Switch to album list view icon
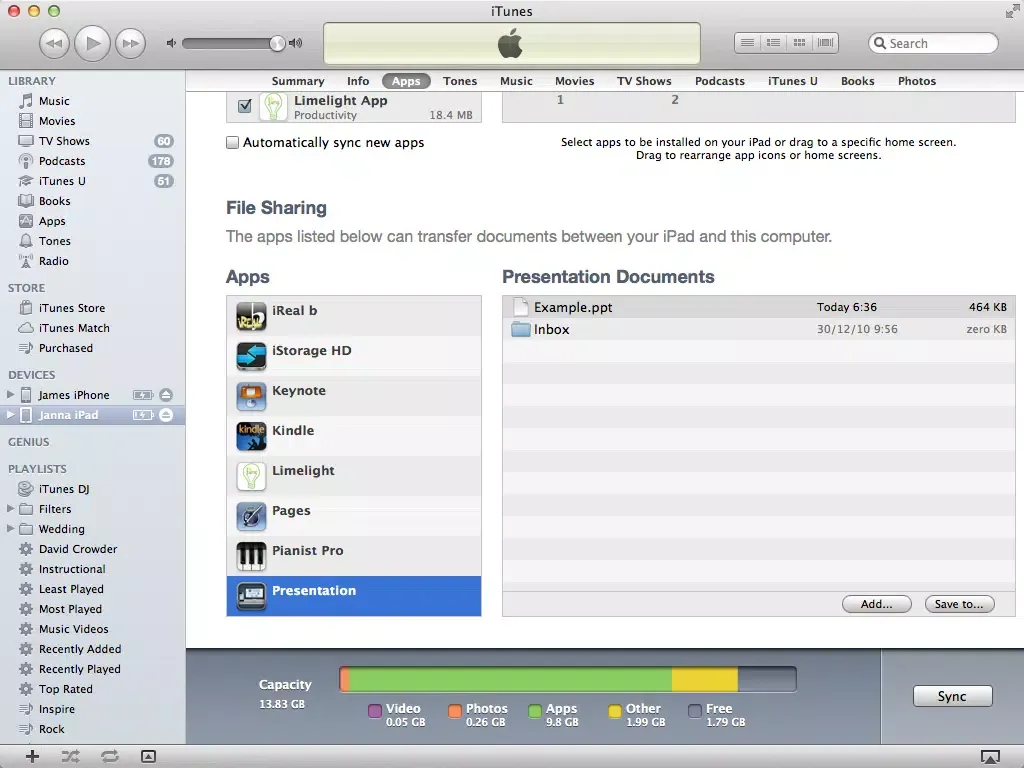 tap(773, 43)
